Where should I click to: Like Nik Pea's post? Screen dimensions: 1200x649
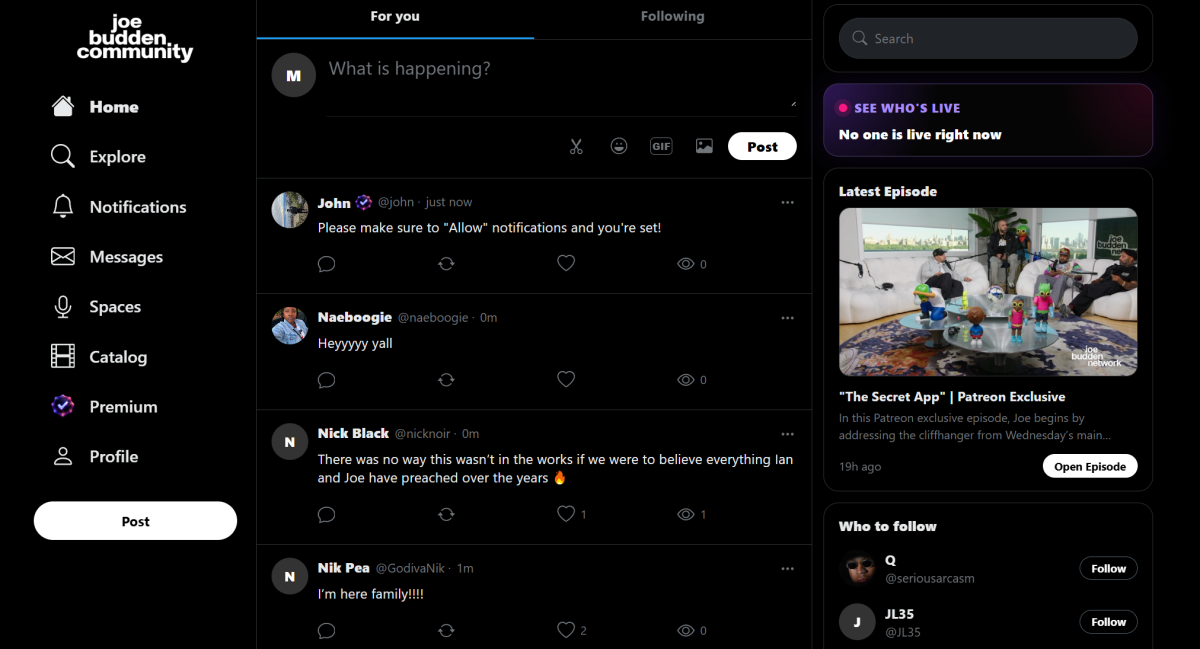[x=566, y=631]
